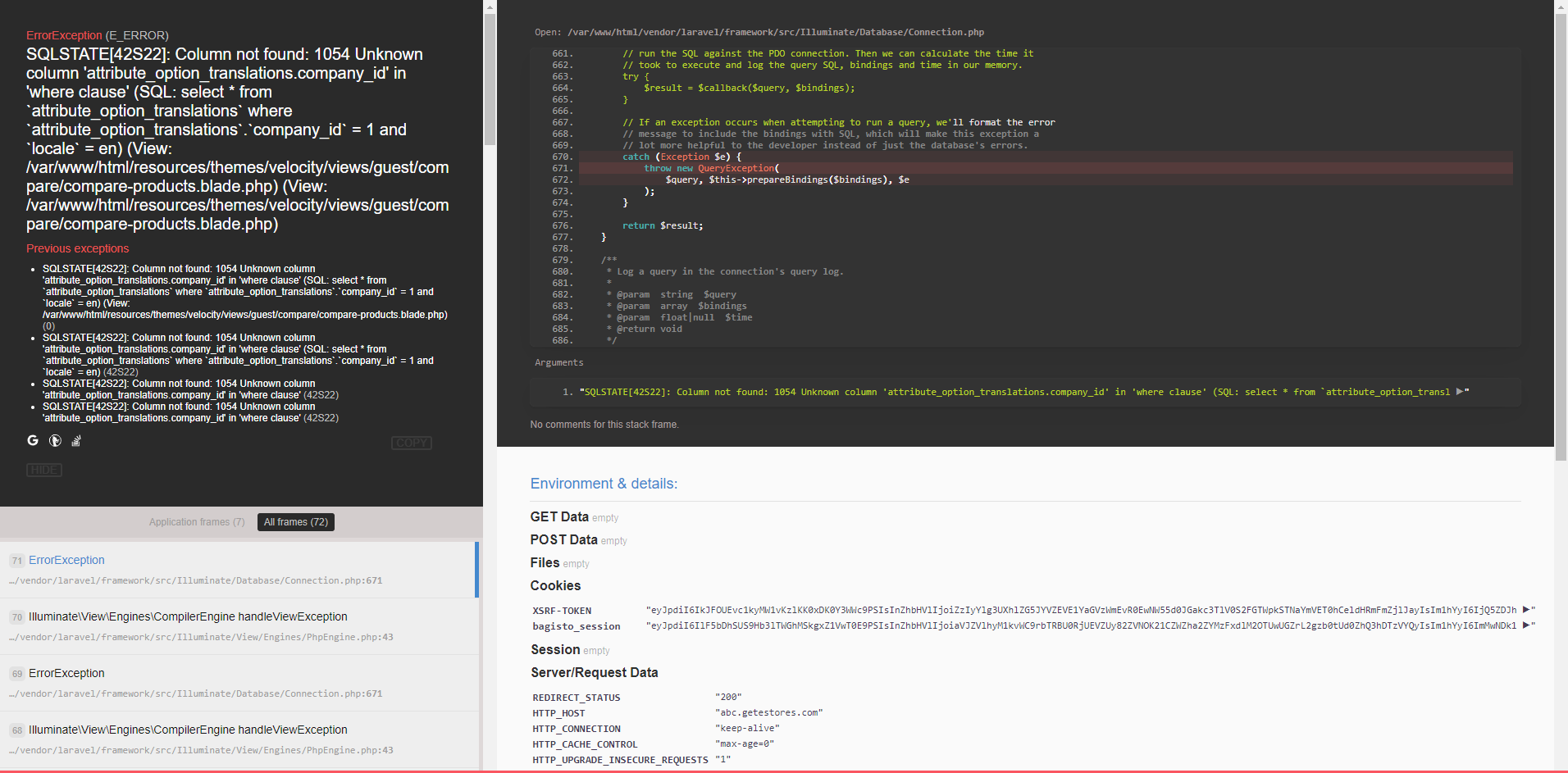The width and height of the screenshot is (1568, 773).
Task: Select frame 69 ErrorException
Action: pyautogui.click(x=238, y=683)
